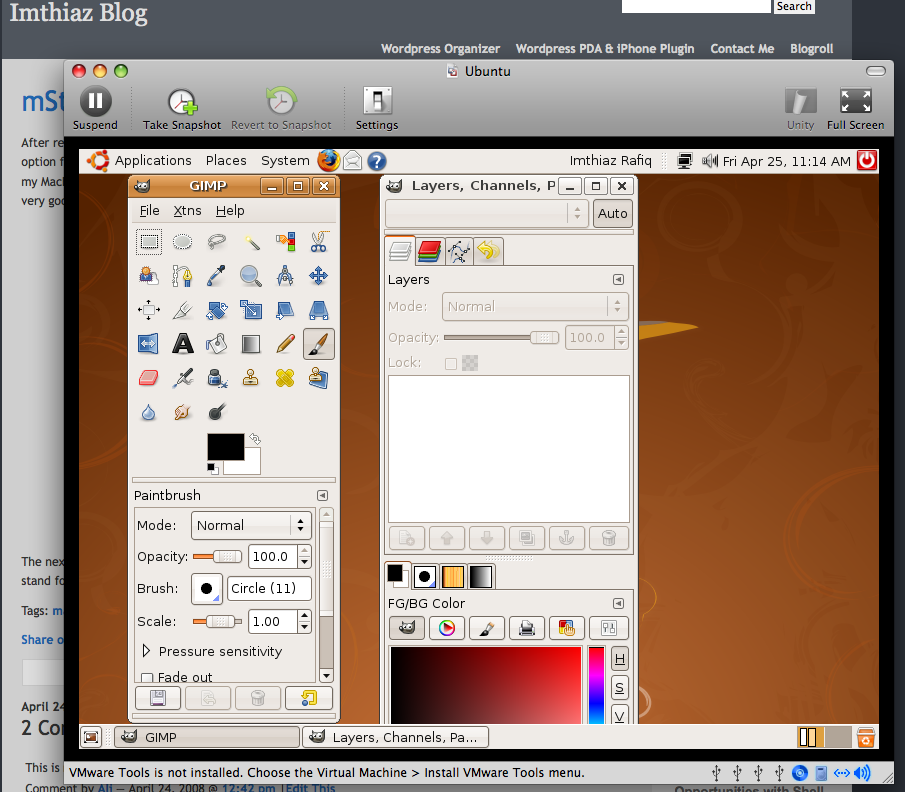This screenshot has width=905, height=792.
Task: Select the Perspective tool
Action: pyautogui.click(x=319, y=310)
